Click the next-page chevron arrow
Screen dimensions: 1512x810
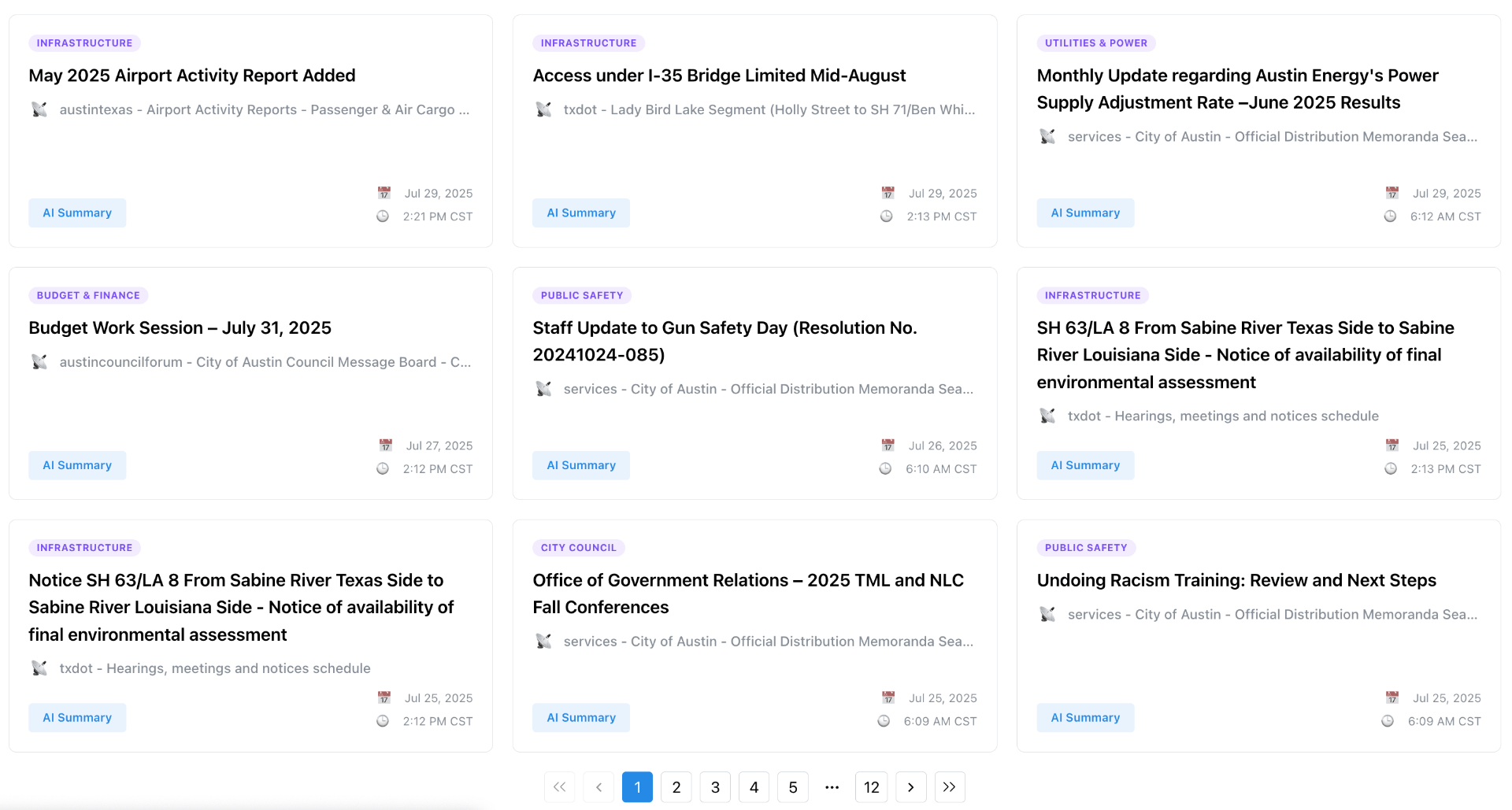pyautogui.click(x=911, y=786)
